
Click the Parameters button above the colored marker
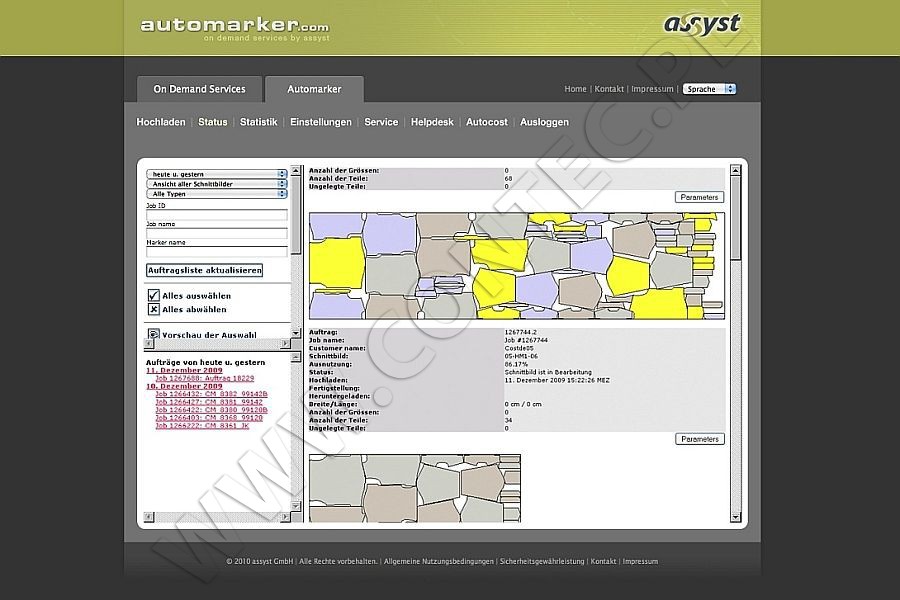[x=699, y=197]
